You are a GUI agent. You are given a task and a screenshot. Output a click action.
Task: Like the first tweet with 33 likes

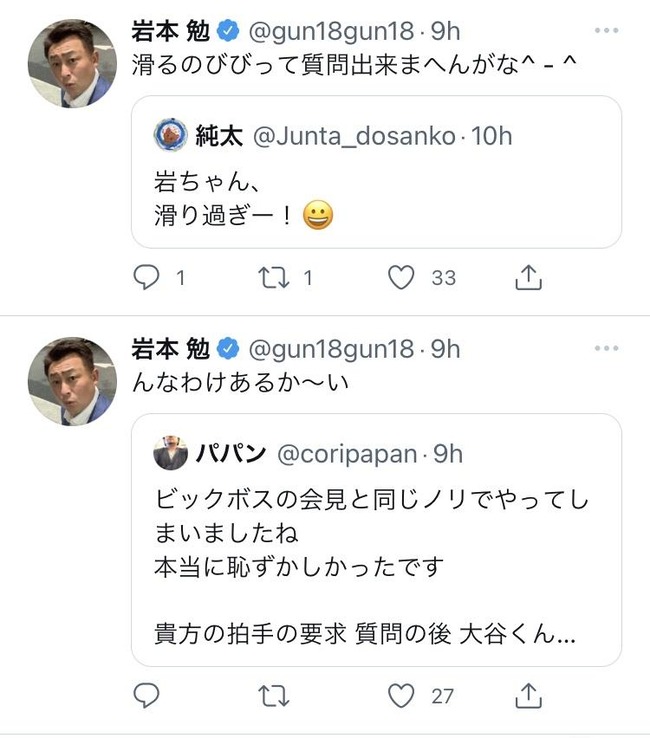tap(401, 279)
